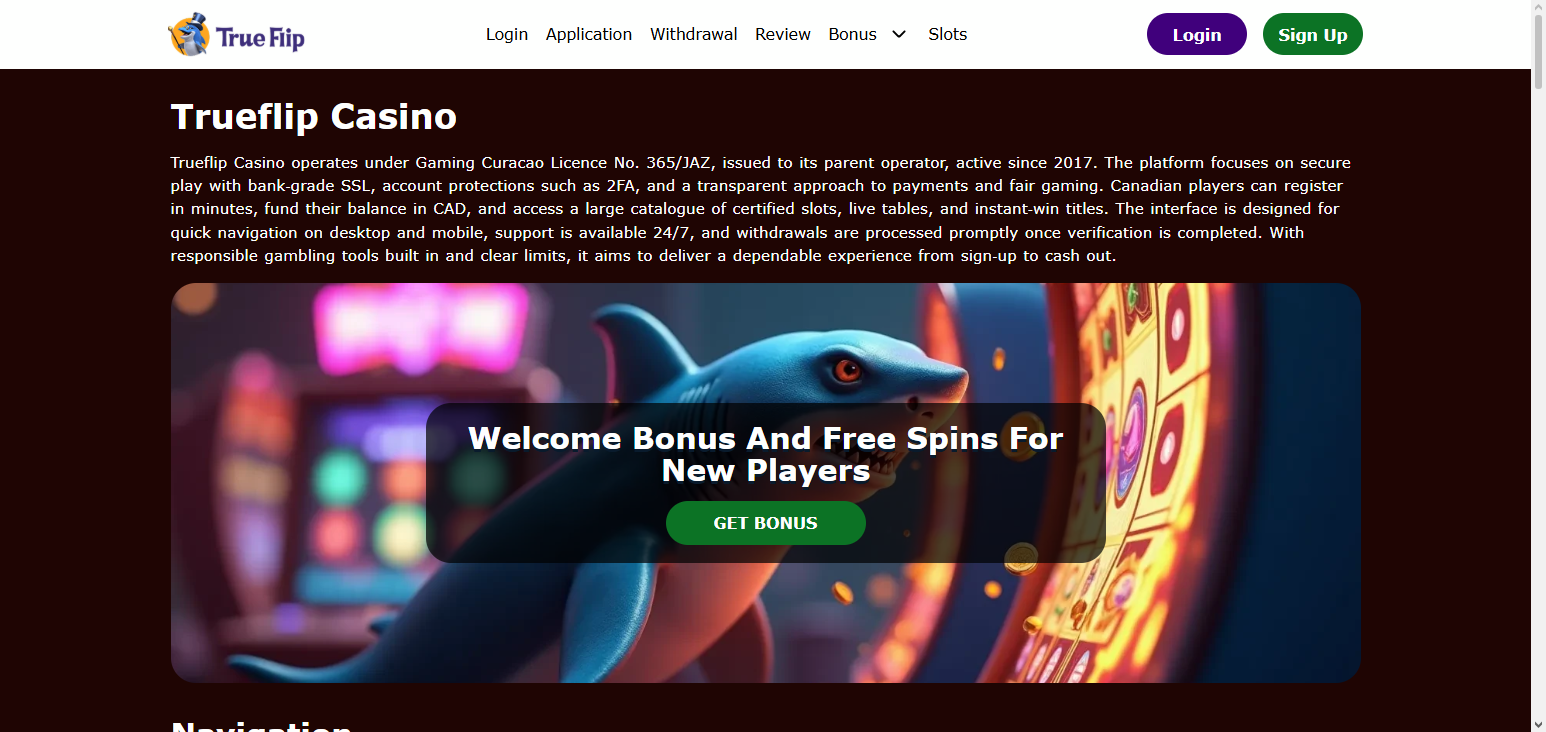Click the GET BONUS button
1546x732 pixels.
[x=766, y=523]
